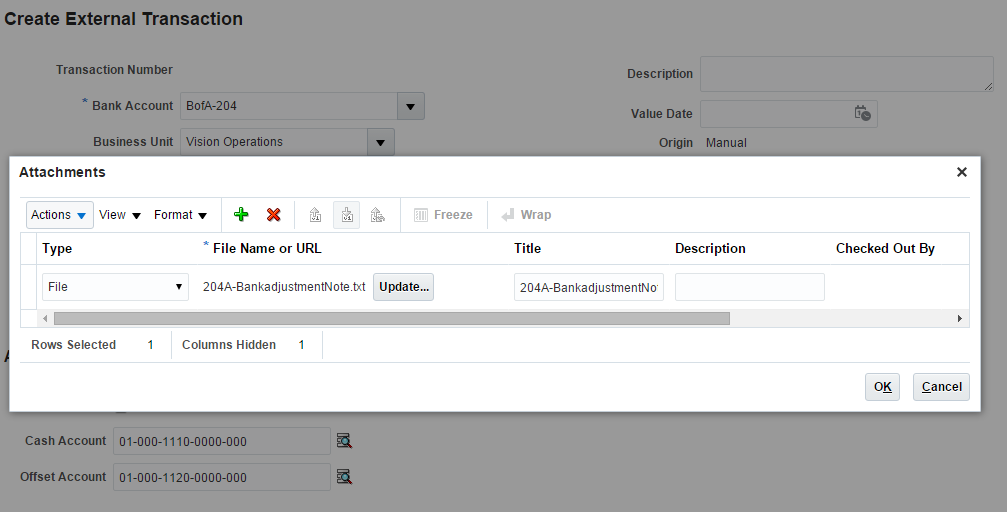Open Offset Account search icon
Image resolution: width=1007 pixels, height=512 pixels.
pos(344,477)
